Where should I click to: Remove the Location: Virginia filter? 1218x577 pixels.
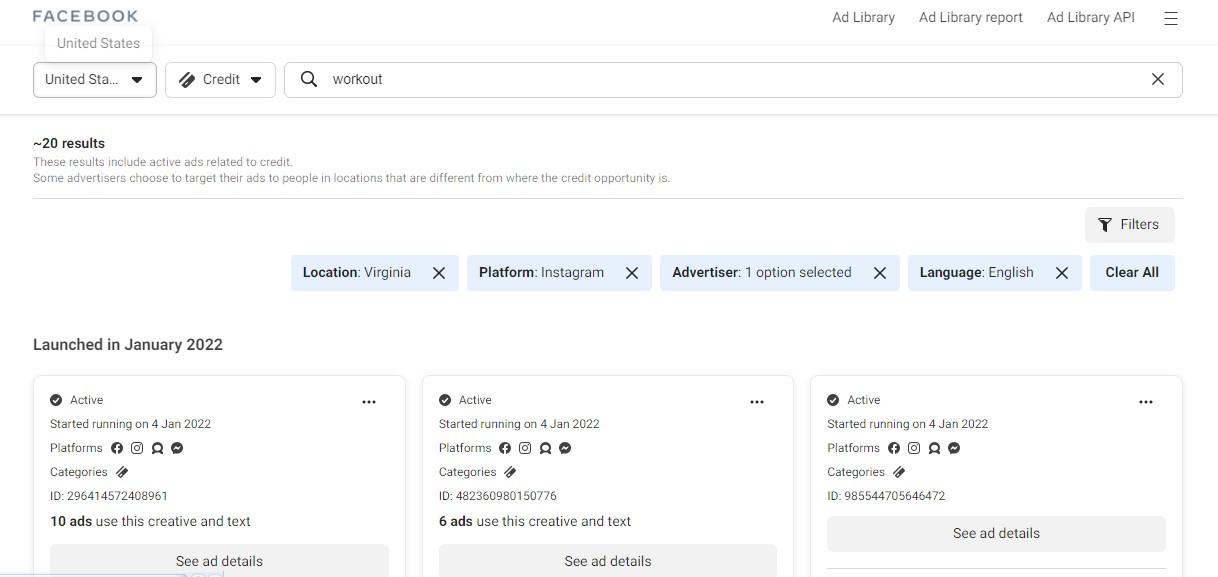pos(439,273)
